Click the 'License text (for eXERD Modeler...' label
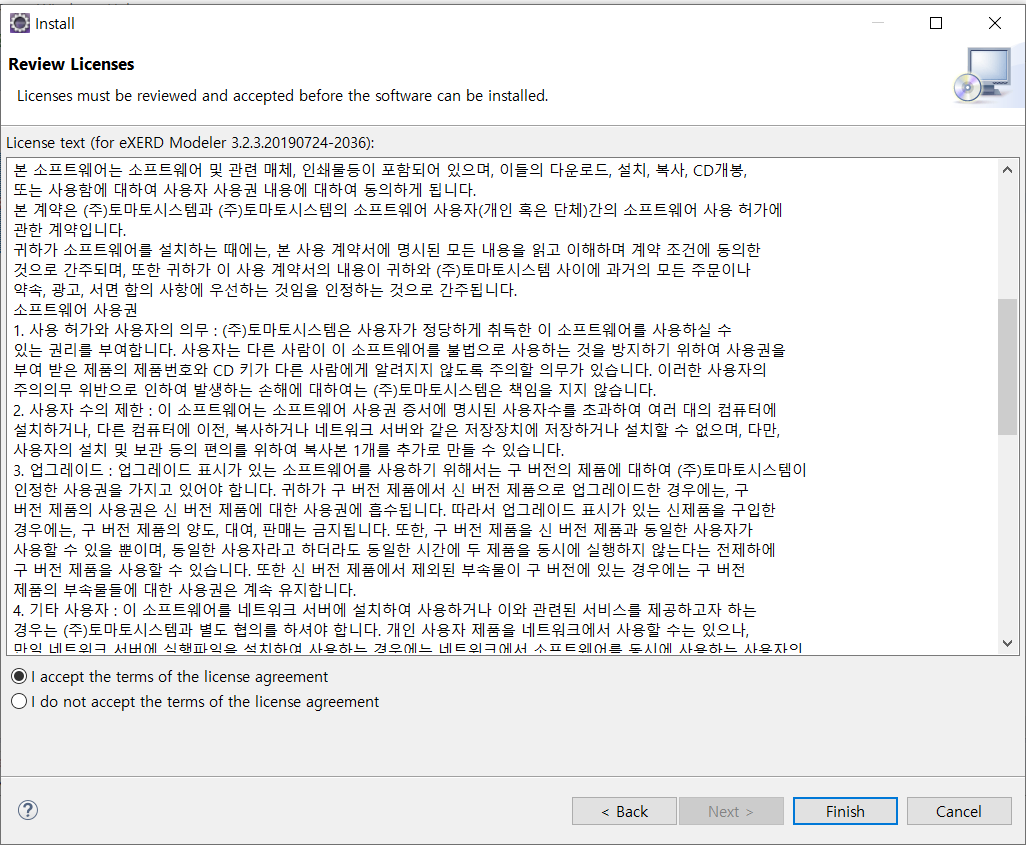Screen dimensions: 1026x845 click(190, 143)
